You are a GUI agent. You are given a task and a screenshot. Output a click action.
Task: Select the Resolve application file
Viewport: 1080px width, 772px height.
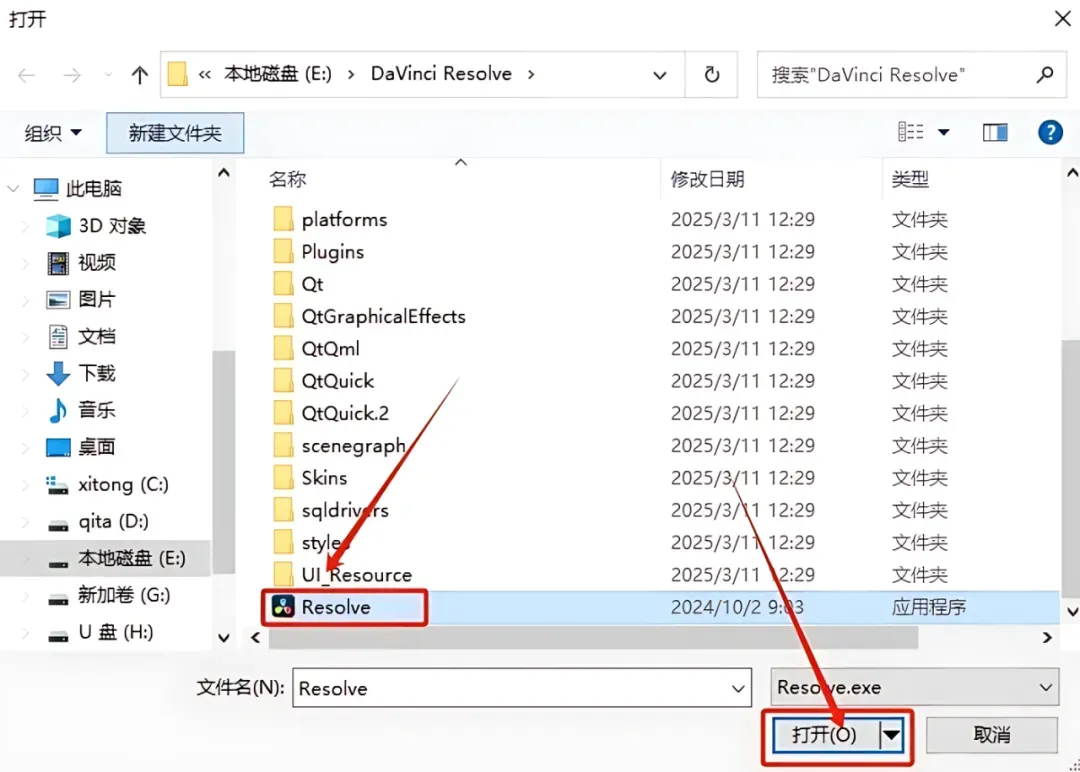pos(336,607)
